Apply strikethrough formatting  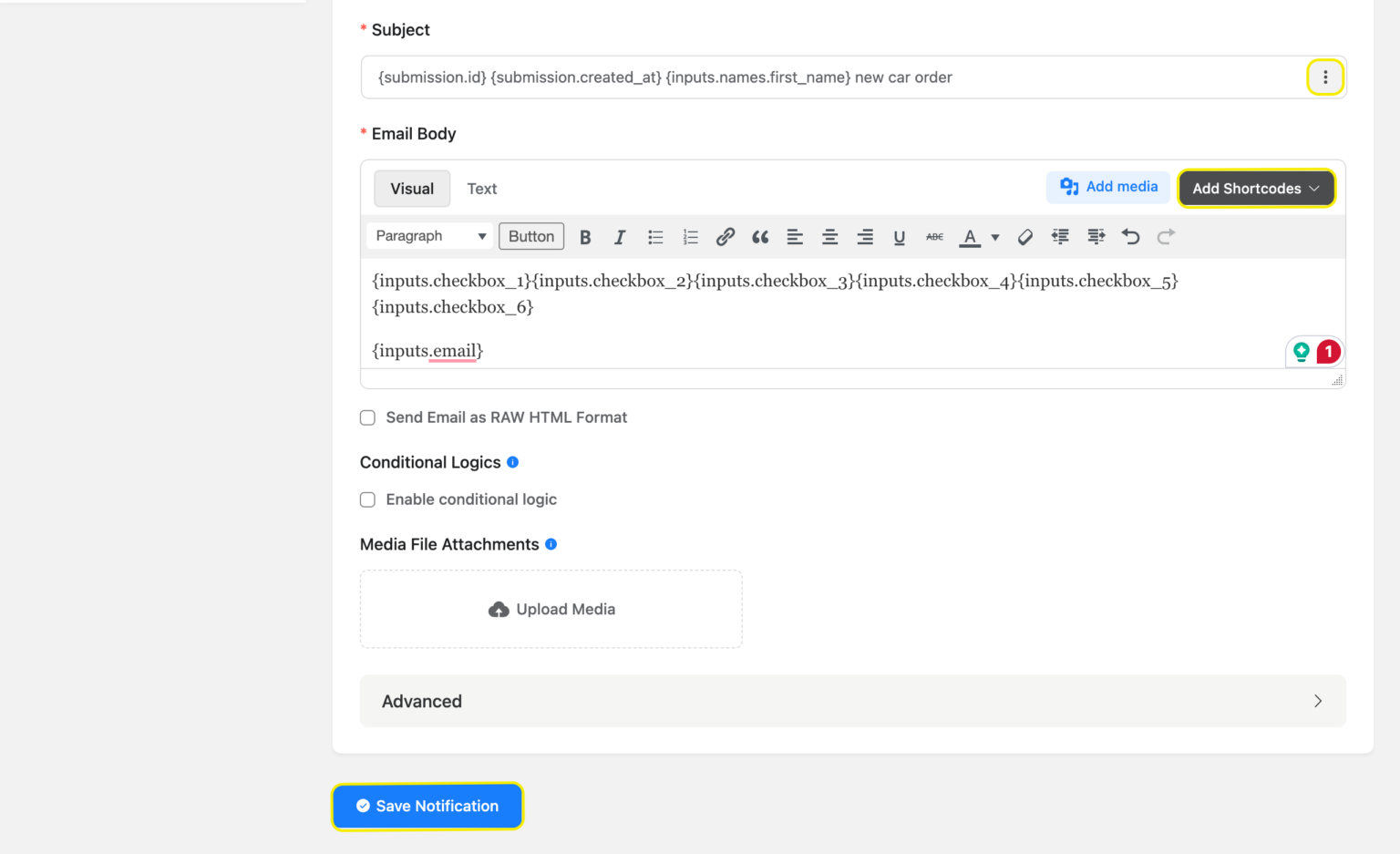(934, 236)
